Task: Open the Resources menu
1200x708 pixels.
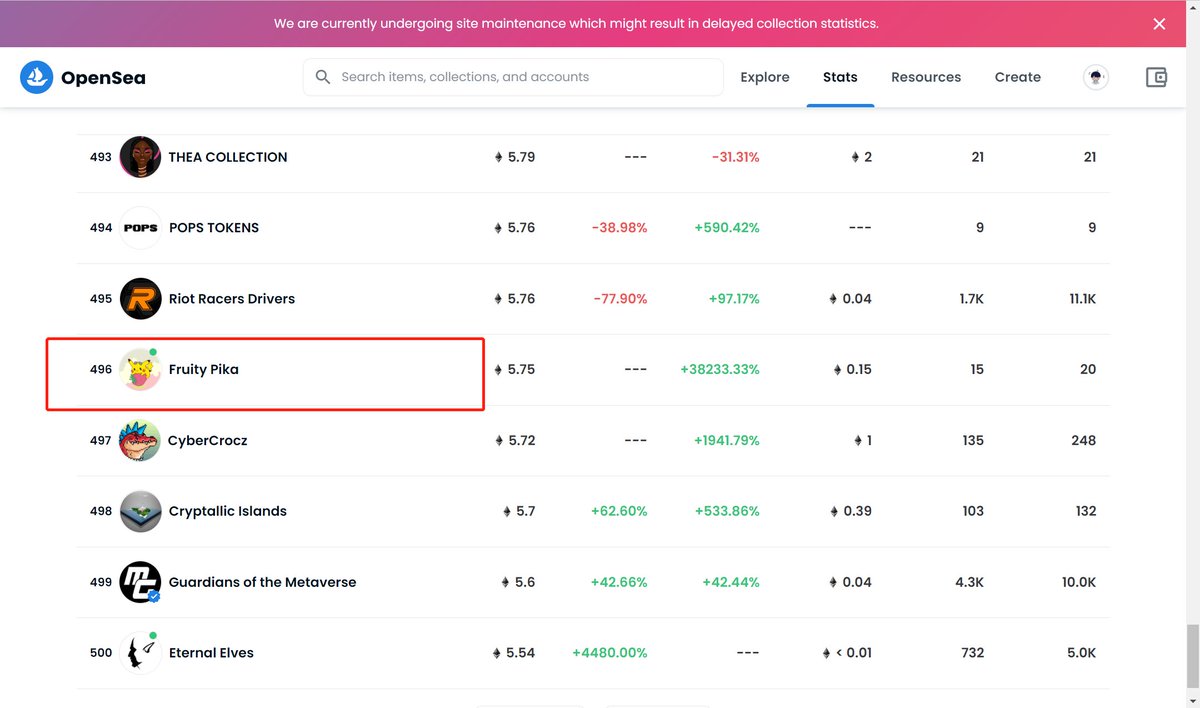Action: (925, 77)
